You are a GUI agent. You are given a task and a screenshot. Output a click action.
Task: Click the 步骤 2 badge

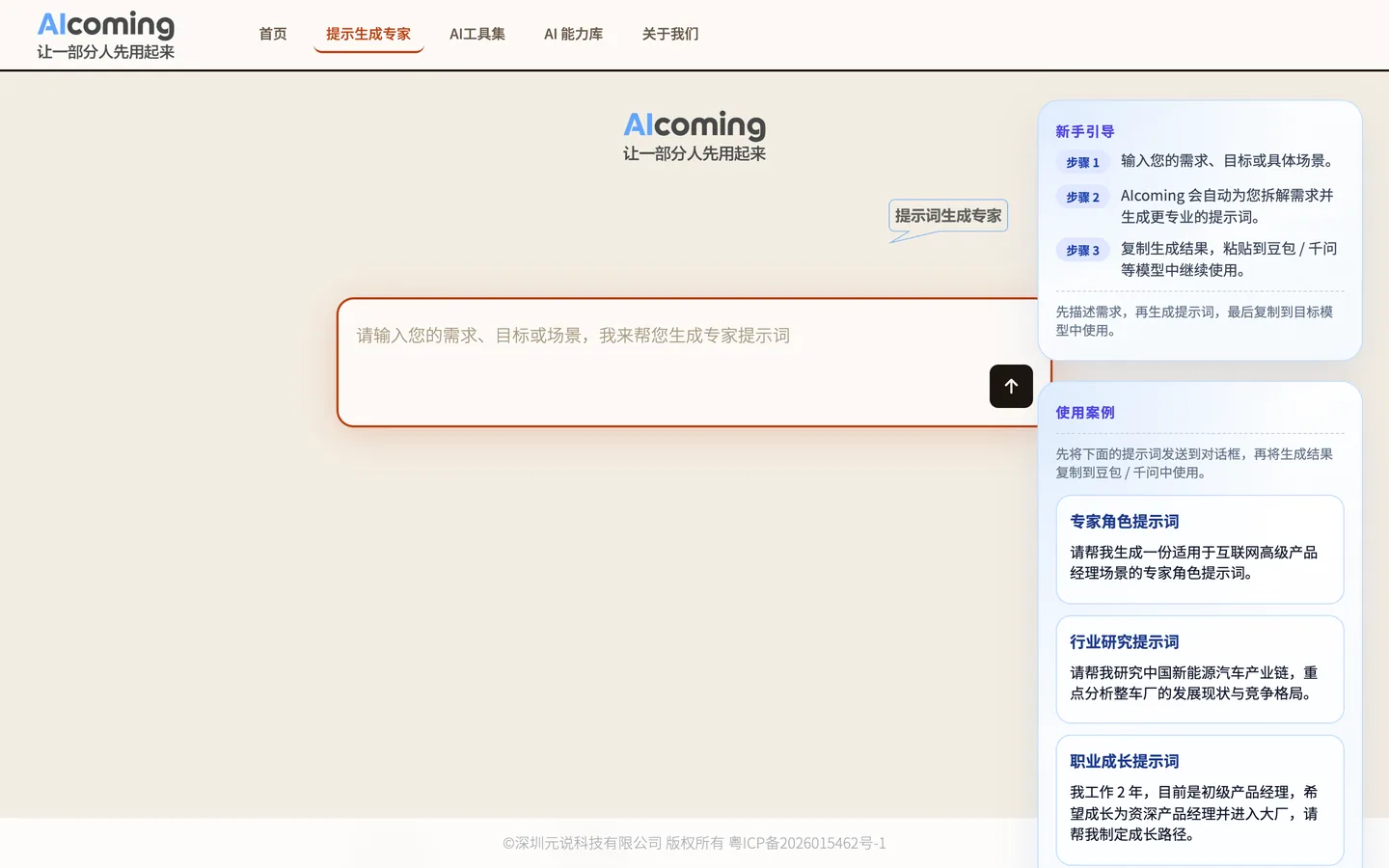pos(1082,197)
